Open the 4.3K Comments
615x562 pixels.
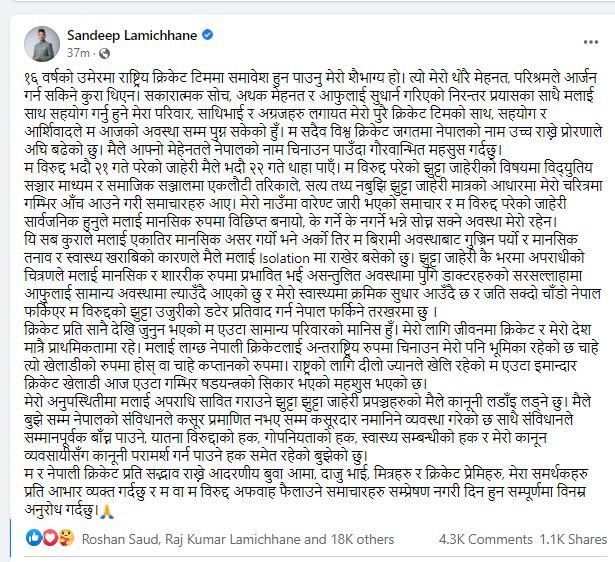[486, 539]
